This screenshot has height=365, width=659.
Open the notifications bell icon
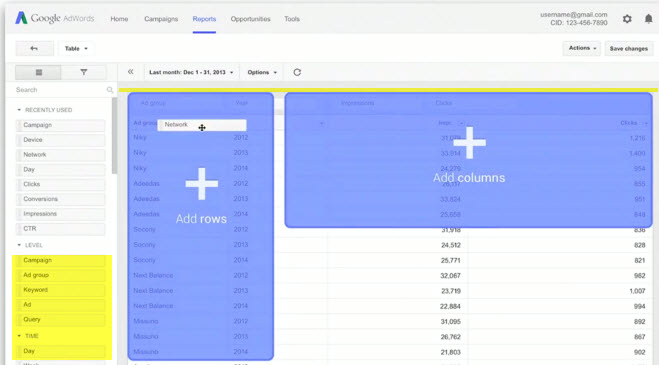click(648, 19)
